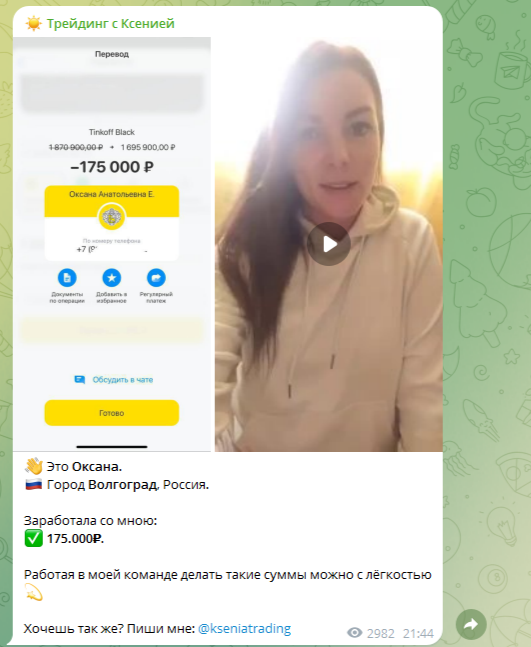Click the dizzy star emoji under text
Viewport: 531px width, 647px height.
(33, 593)
